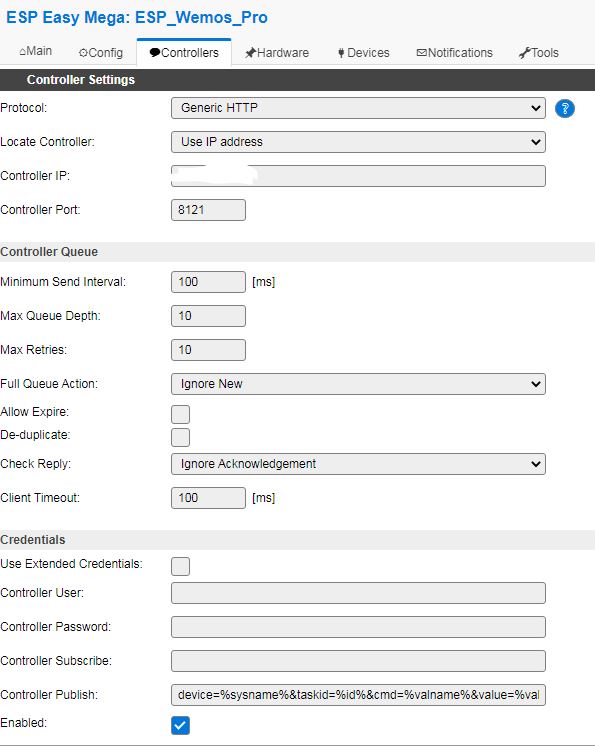Viewport: 595px width, 746px height.
Task: Select the Max Queue Depth field
Action: pyautogui.click(x=208, y=316)
